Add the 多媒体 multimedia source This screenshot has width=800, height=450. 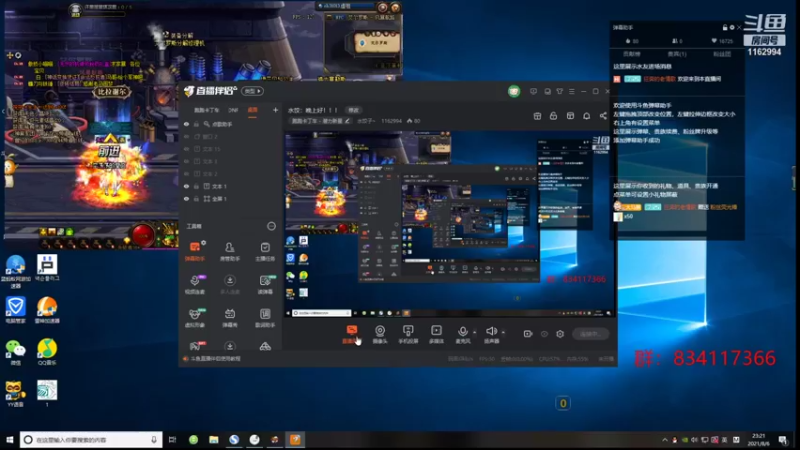[436, 334]
